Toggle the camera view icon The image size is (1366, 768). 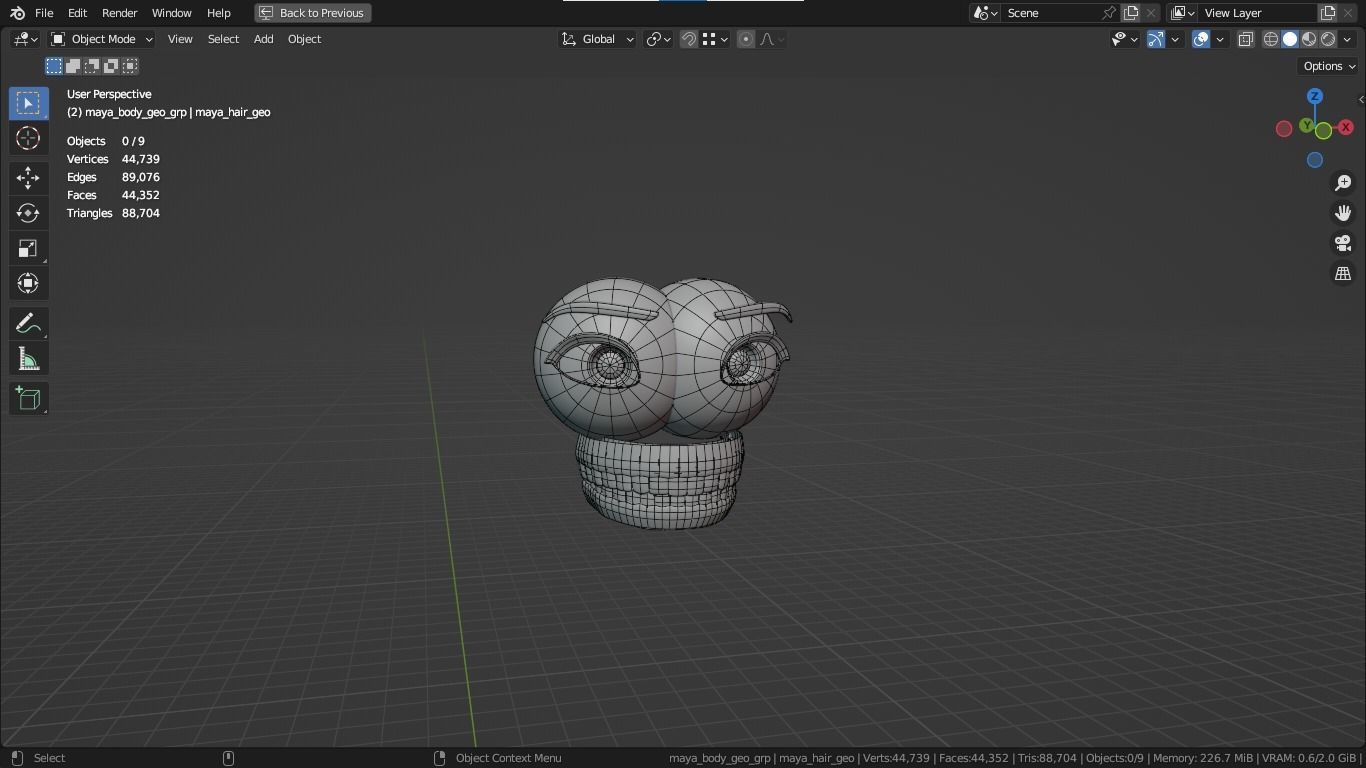(x=1343, y=243)
